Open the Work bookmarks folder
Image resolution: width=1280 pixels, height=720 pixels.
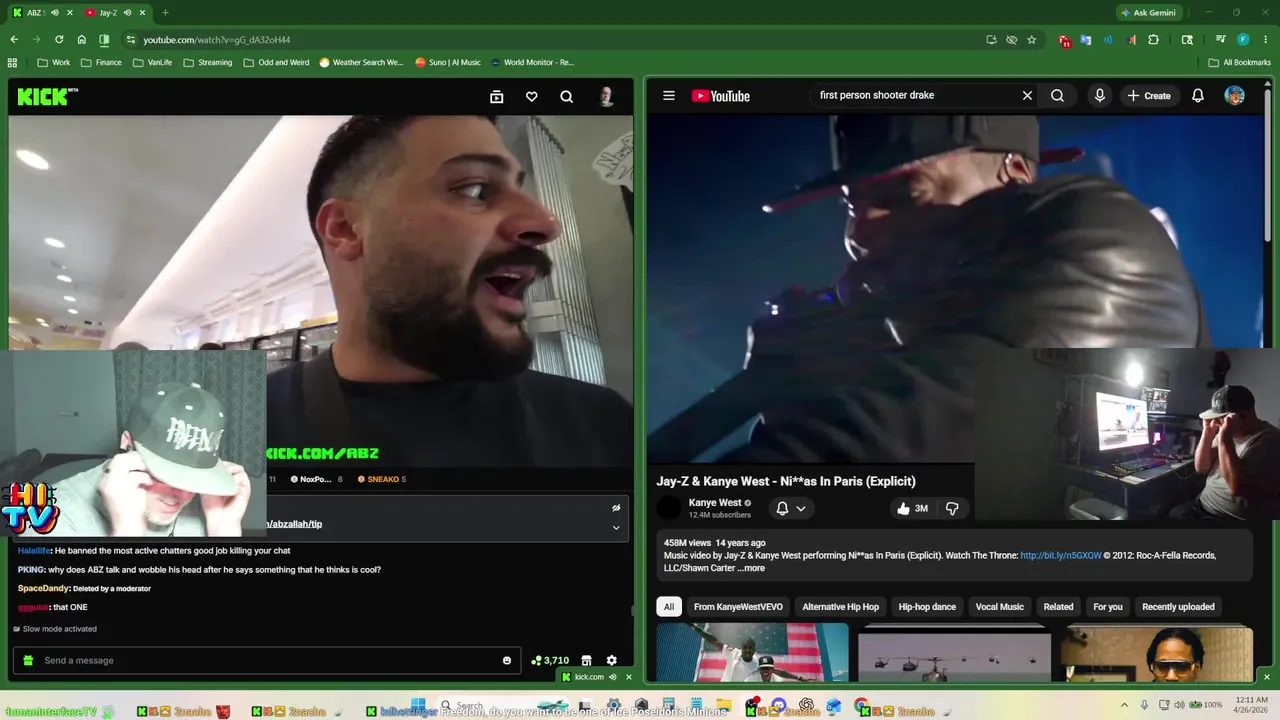click(x=54, y=62)
